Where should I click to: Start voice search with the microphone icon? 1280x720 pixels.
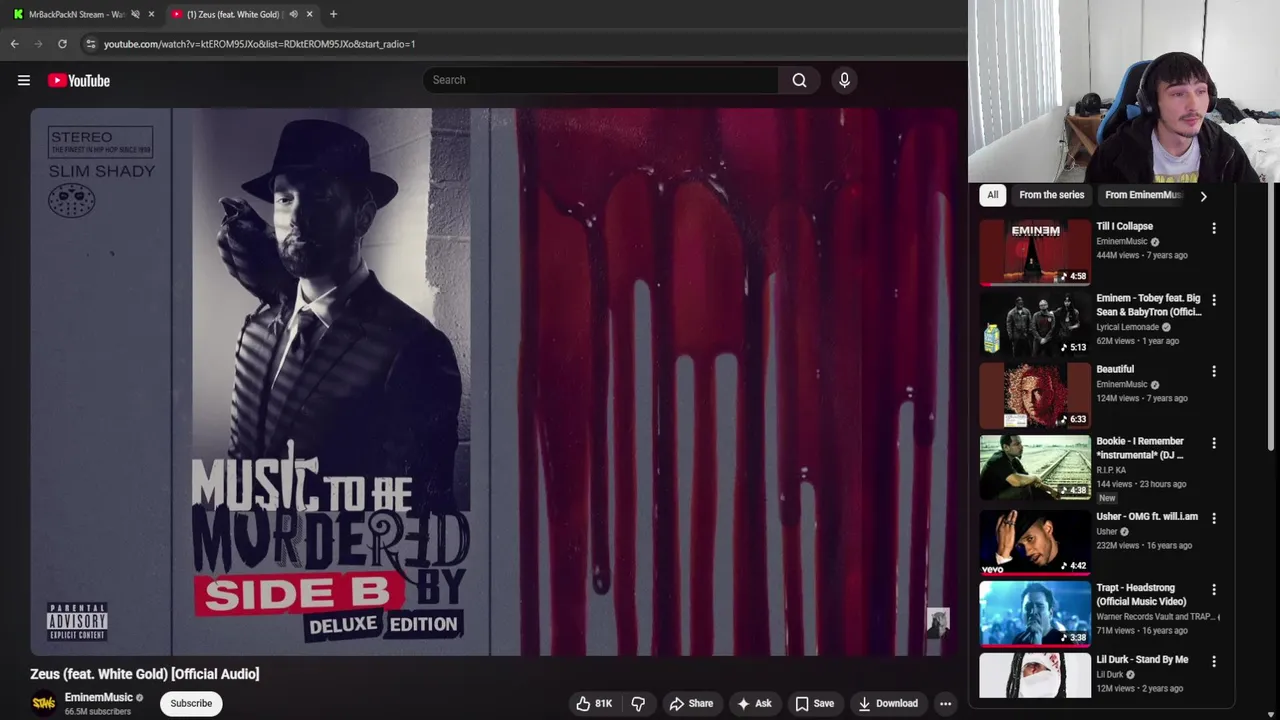point(844,80)
